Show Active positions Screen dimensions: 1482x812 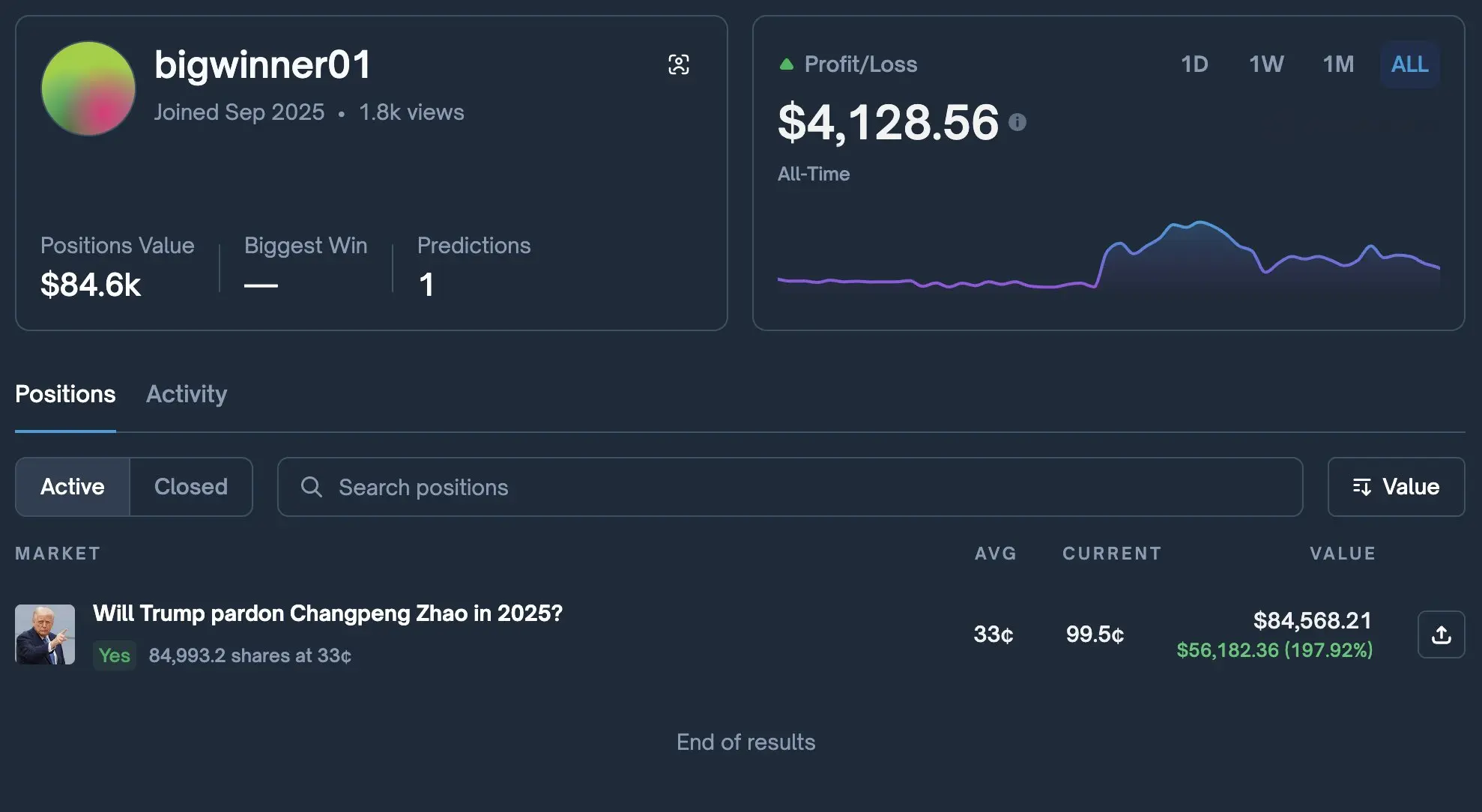73,487
